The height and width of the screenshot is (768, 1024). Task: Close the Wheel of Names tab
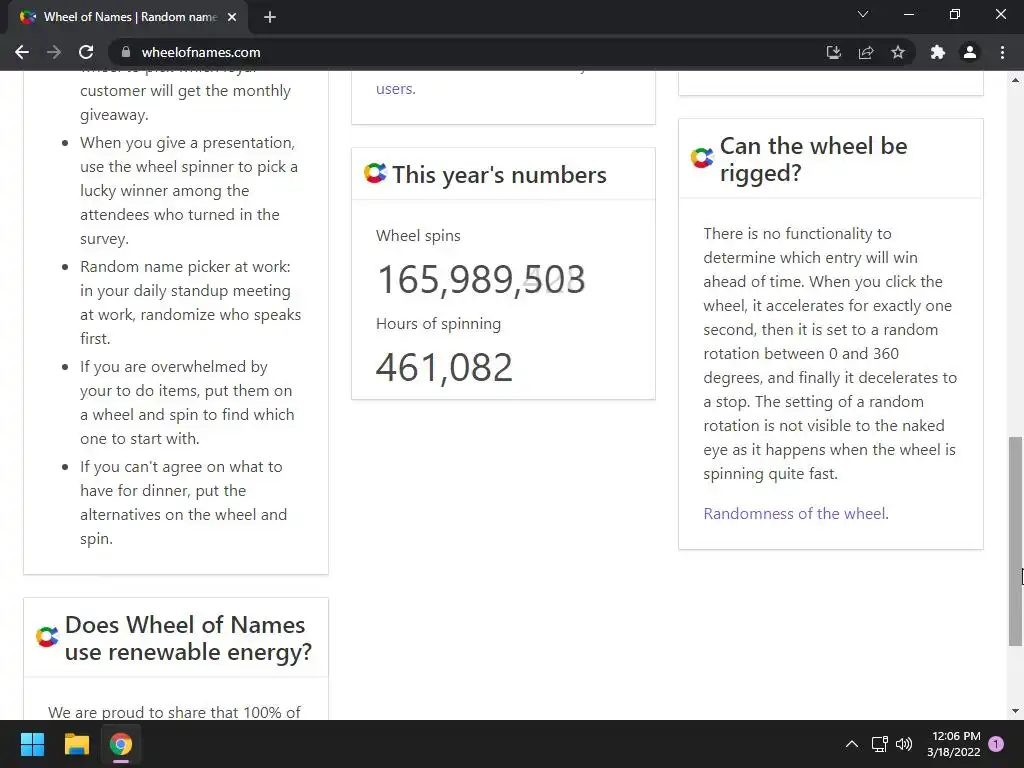click(232, 17)
